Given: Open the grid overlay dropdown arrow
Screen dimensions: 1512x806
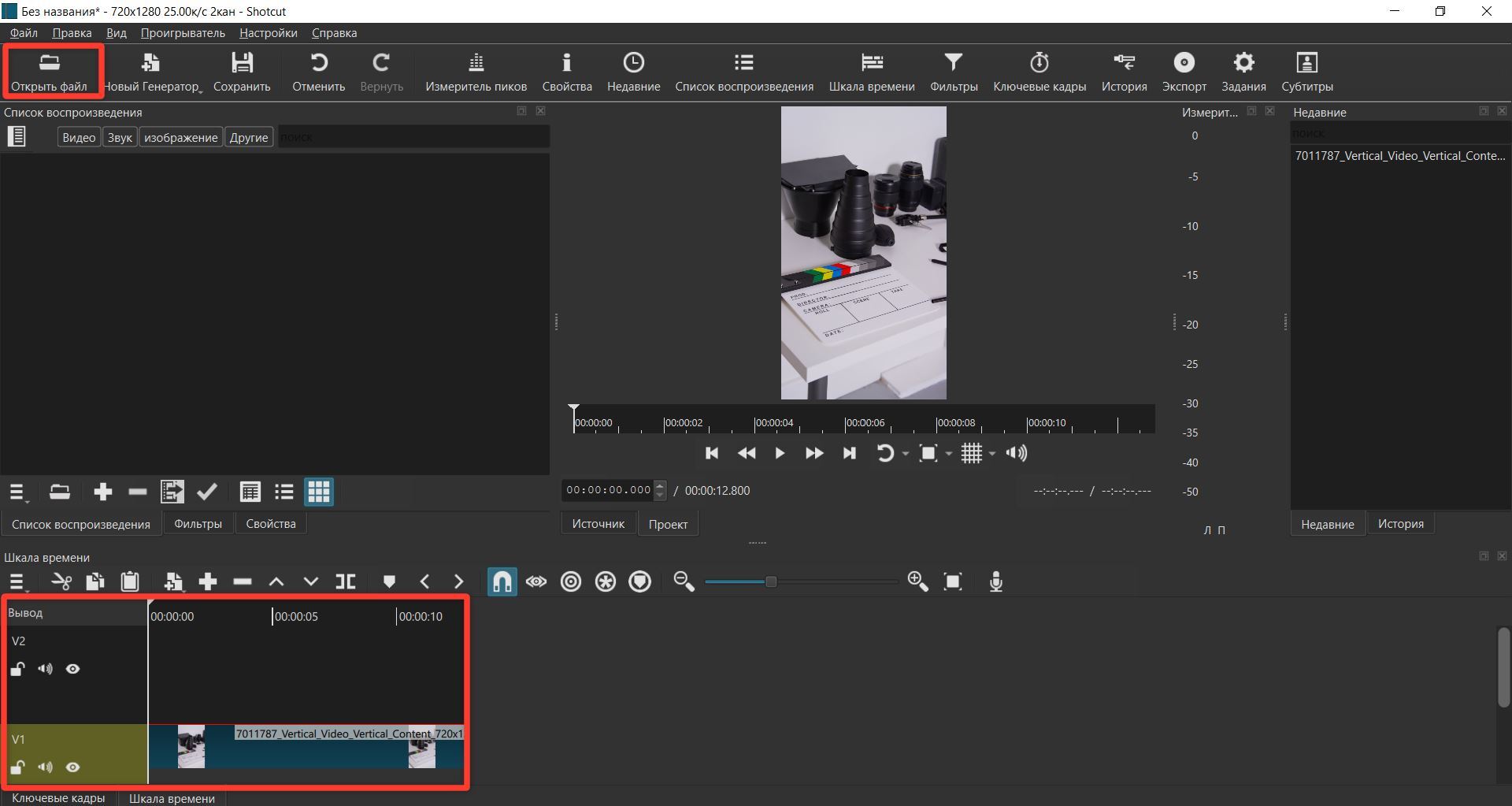Looking at the screenshot, I should (992, 454).
